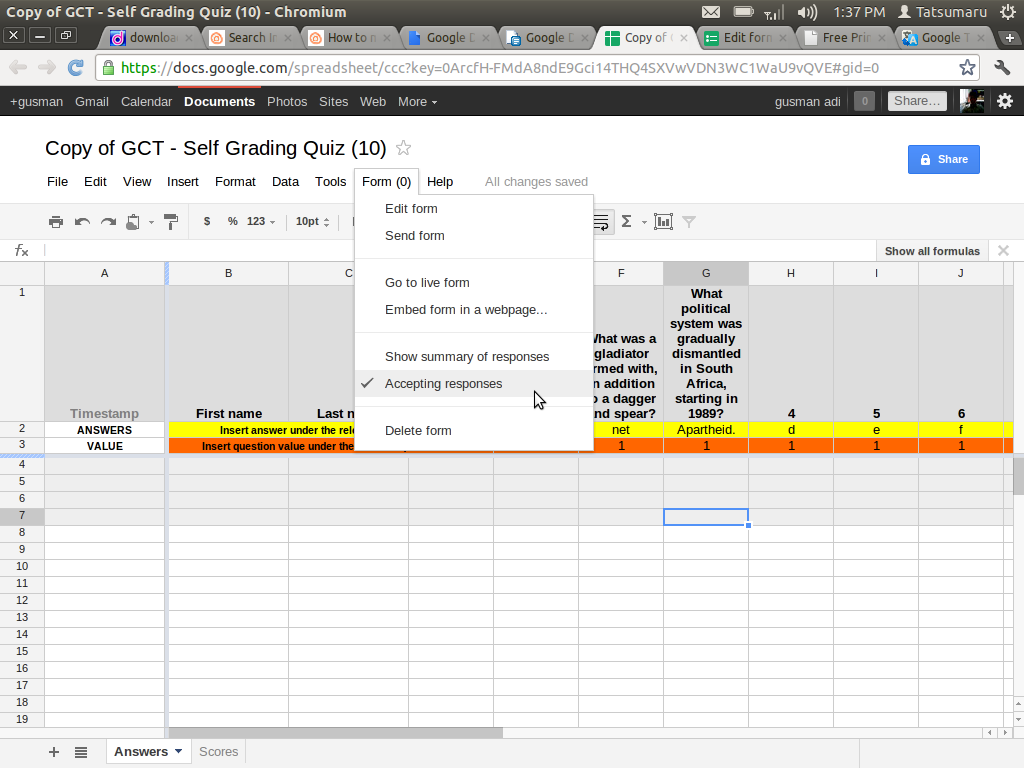Click the insert chart icon
This screenshot has width=1024, height=768.
pos(663,222)
